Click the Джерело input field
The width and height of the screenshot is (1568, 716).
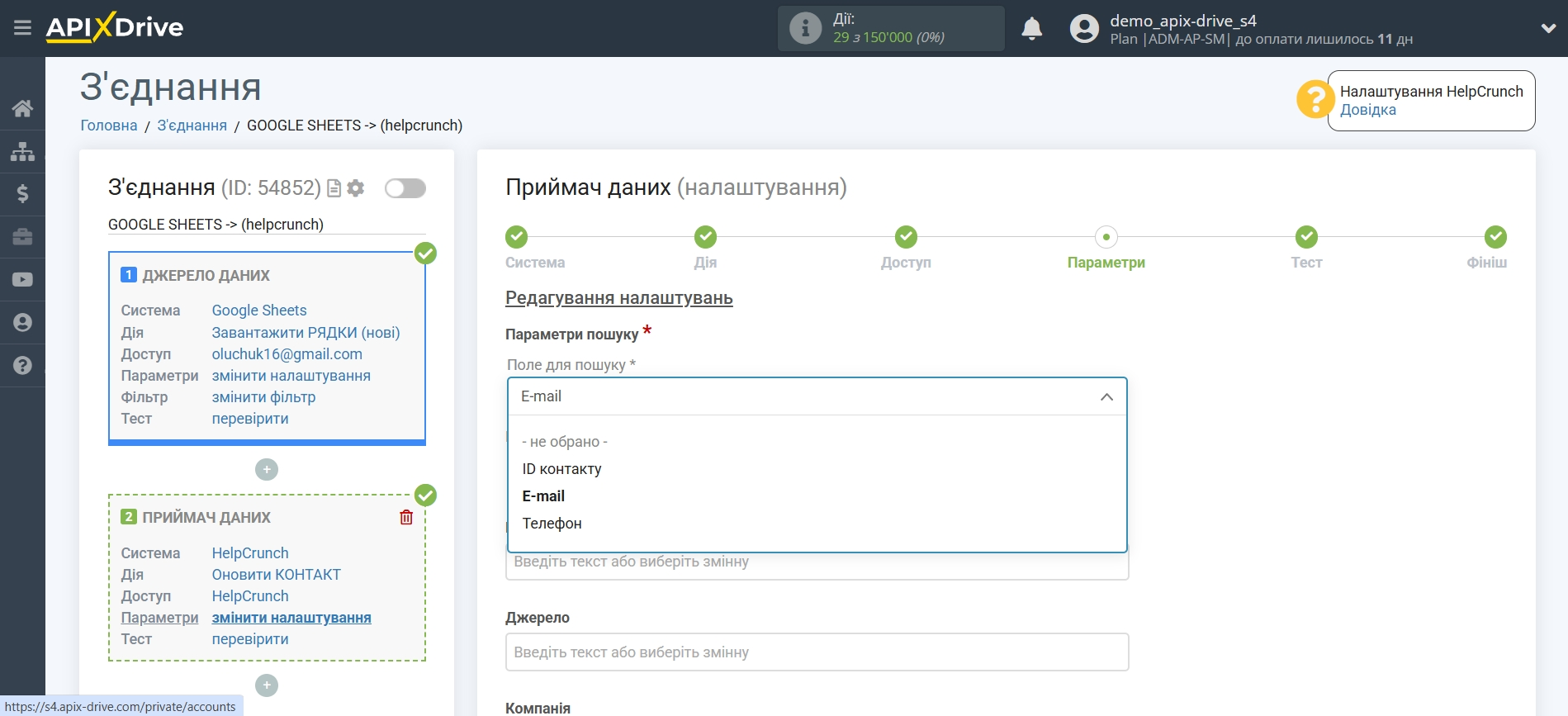[817, 652]
